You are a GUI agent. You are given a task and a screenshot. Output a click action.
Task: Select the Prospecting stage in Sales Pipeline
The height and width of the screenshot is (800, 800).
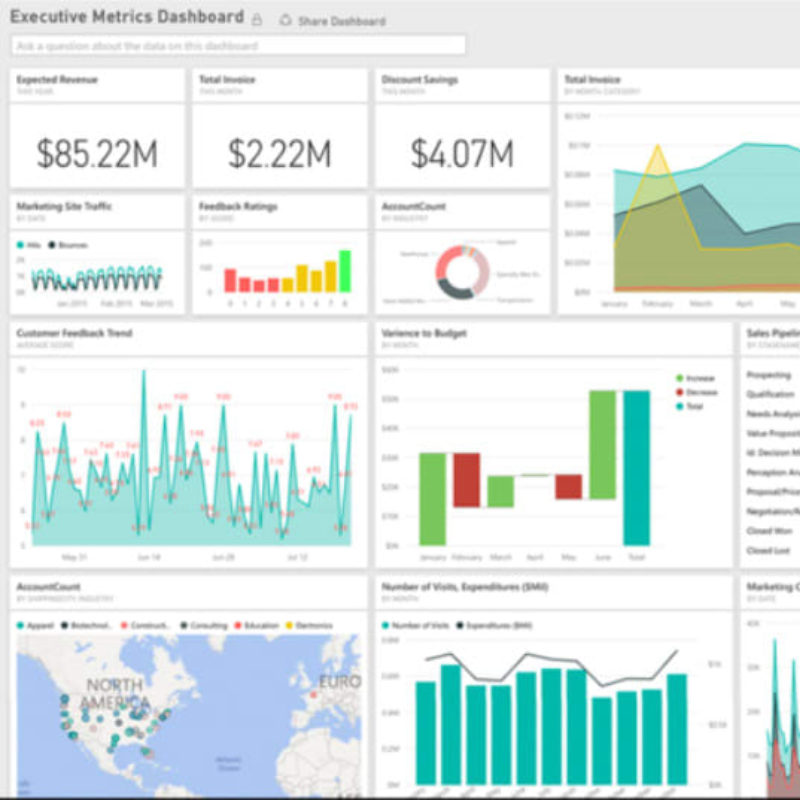click(x=769, y=375)
